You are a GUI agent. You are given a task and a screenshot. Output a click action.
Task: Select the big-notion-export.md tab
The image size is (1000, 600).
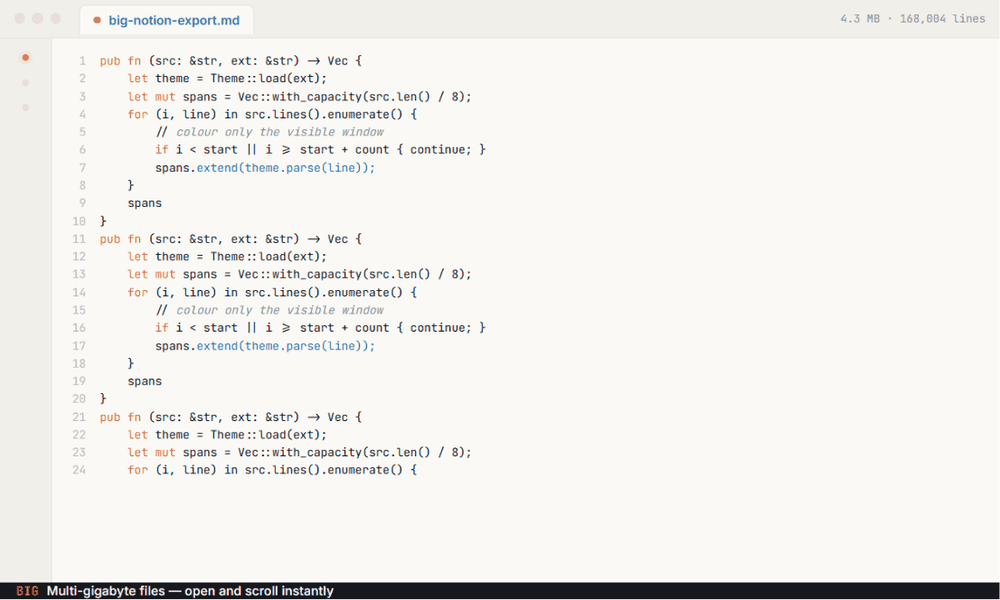[x=166, y=20]
